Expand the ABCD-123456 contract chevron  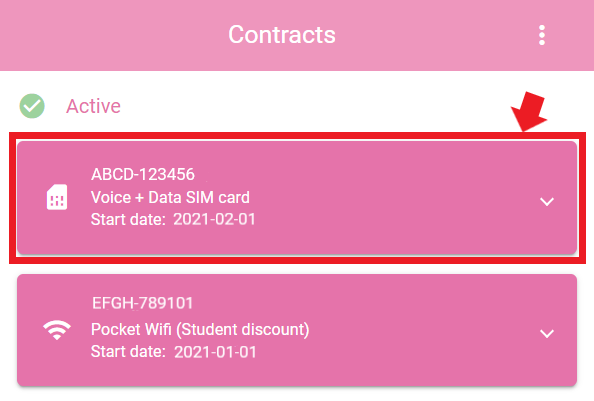coord(547,201)
